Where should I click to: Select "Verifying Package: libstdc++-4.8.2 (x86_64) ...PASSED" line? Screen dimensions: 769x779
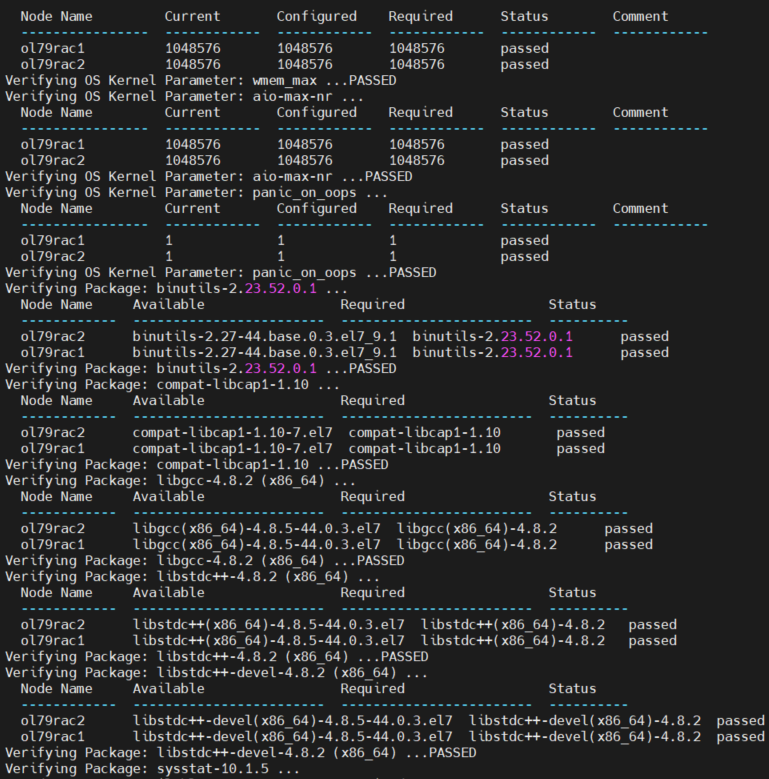click(217, 657)
